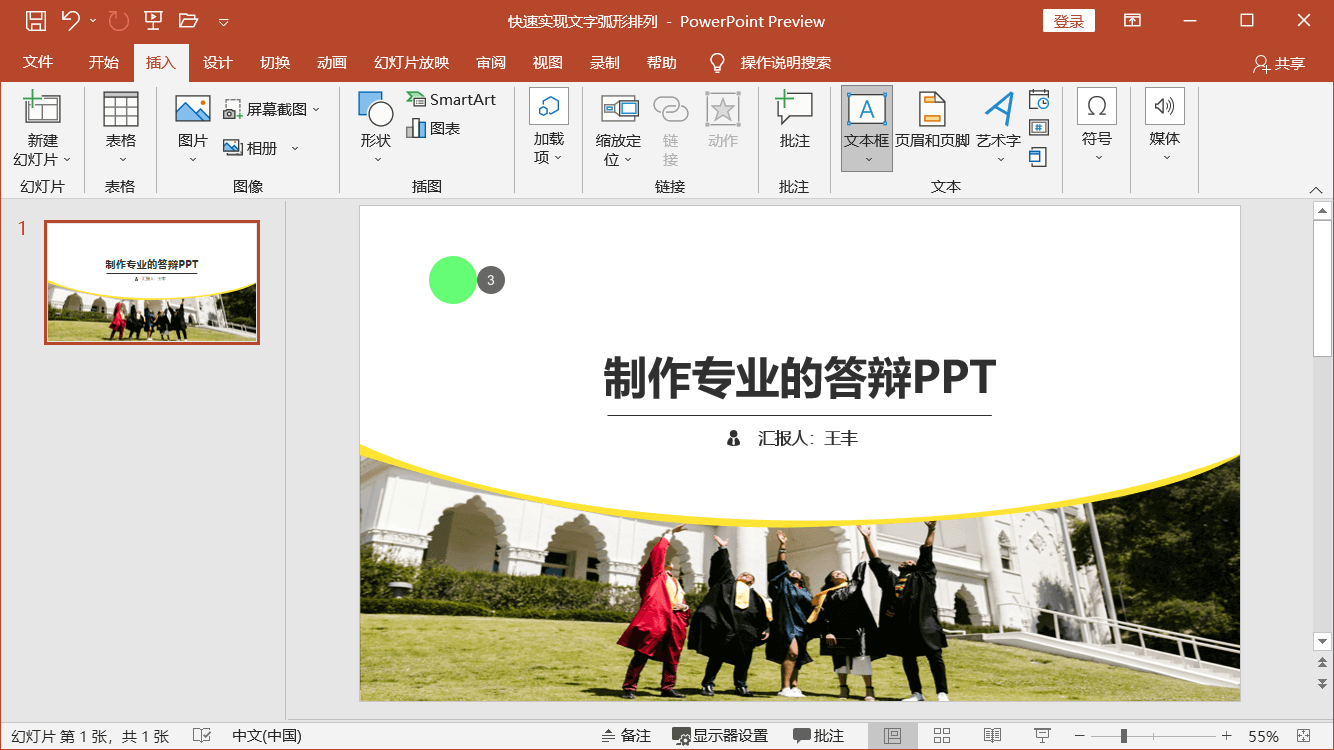
Task: Click the spell check status icon
Action: [x=201, y=736]
